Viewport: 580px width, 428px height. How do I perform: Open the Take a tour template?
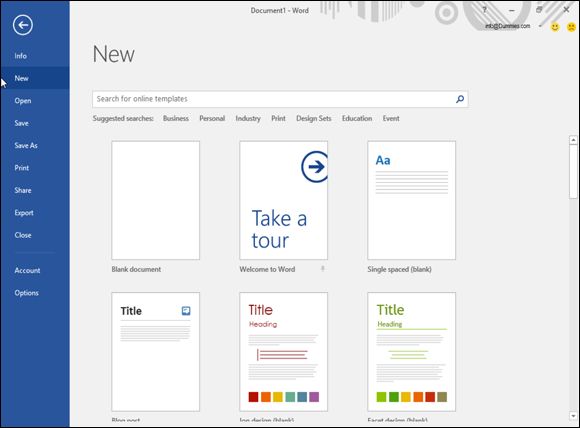[x=284, y=200]
